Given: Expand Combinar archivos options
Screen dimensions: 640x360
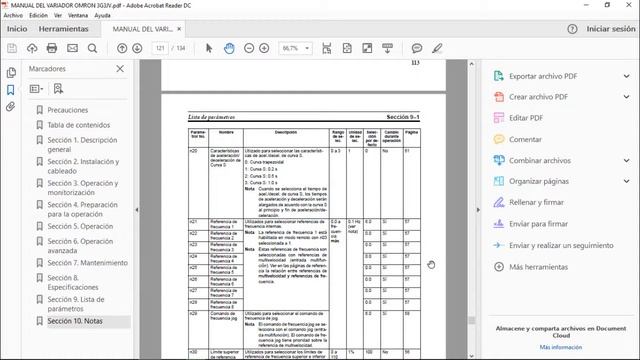Looking at the screenshot, I should (627, 160).
